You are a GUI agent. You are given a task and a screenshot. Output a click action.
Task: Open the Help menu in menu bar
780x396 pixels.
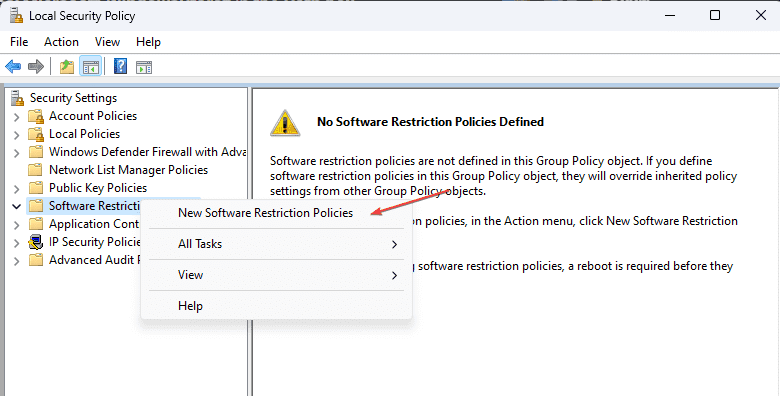(x=148, y=42)
